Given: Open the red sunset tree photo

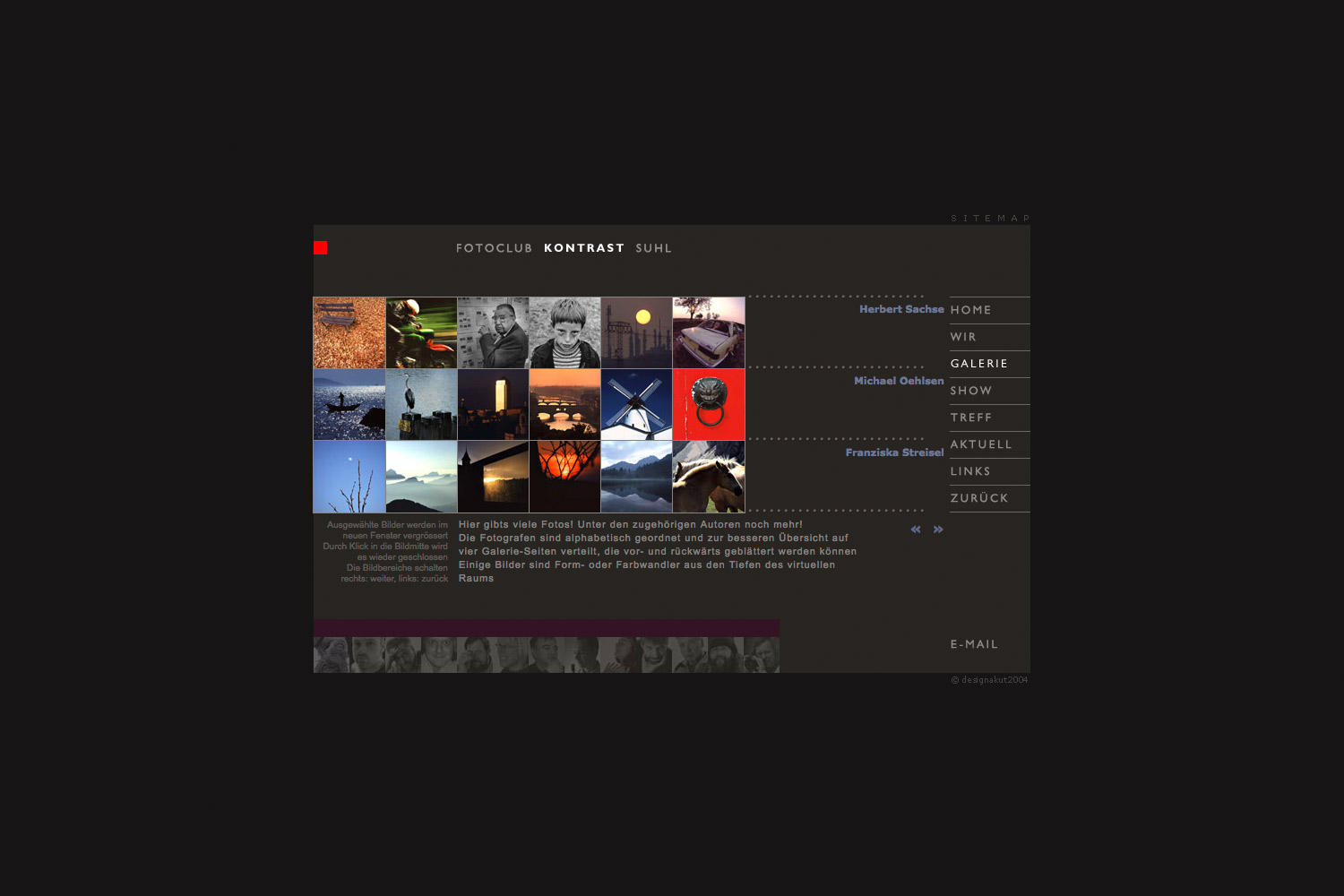Looking at the screenshot, I should point(564,476).
